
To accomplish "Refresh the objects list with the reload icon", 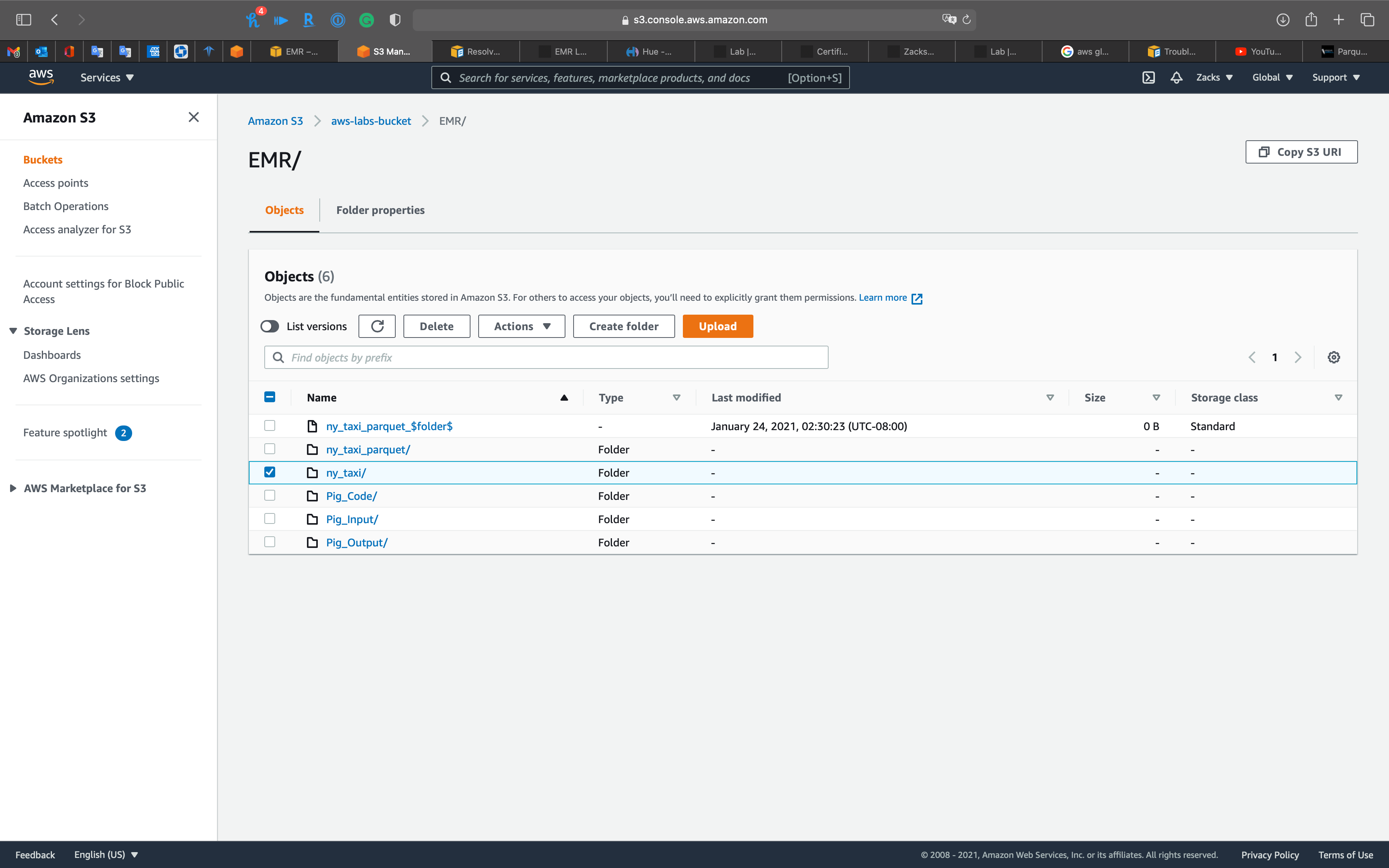I will pyautogui.click(x=377, y=326).
